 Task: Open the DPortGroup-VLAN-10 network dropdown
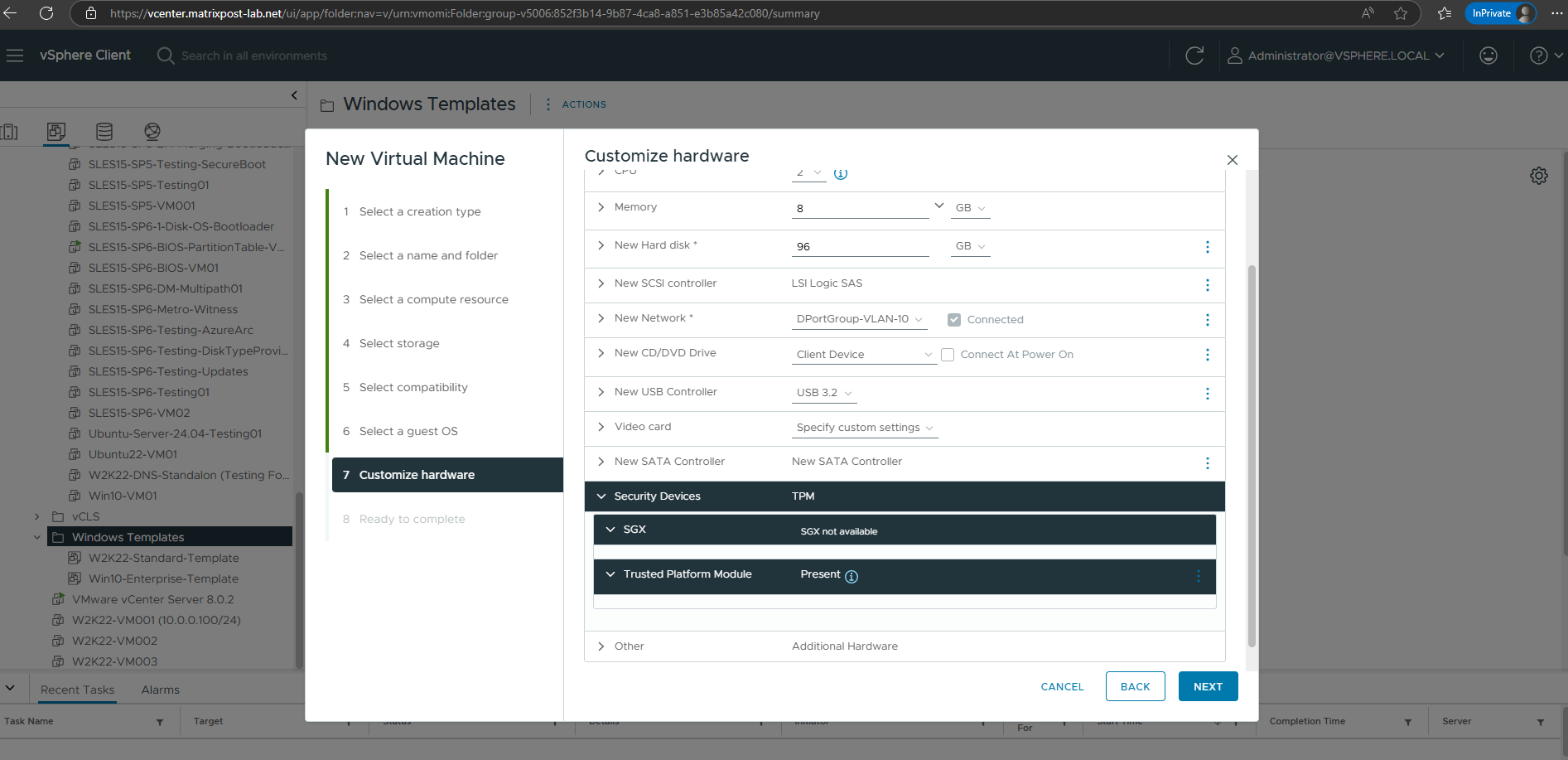coord(859,319)
